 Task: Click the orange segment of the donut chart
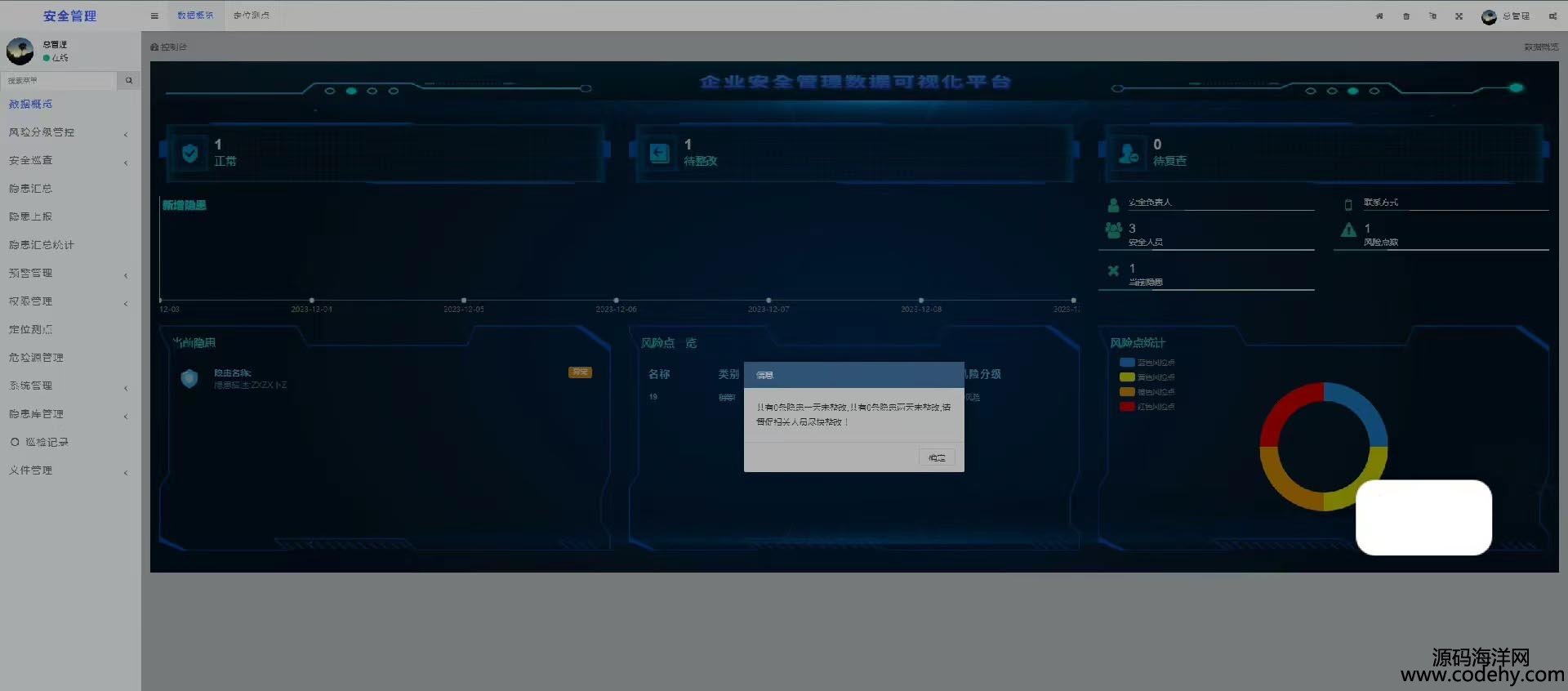point(1285,486)
